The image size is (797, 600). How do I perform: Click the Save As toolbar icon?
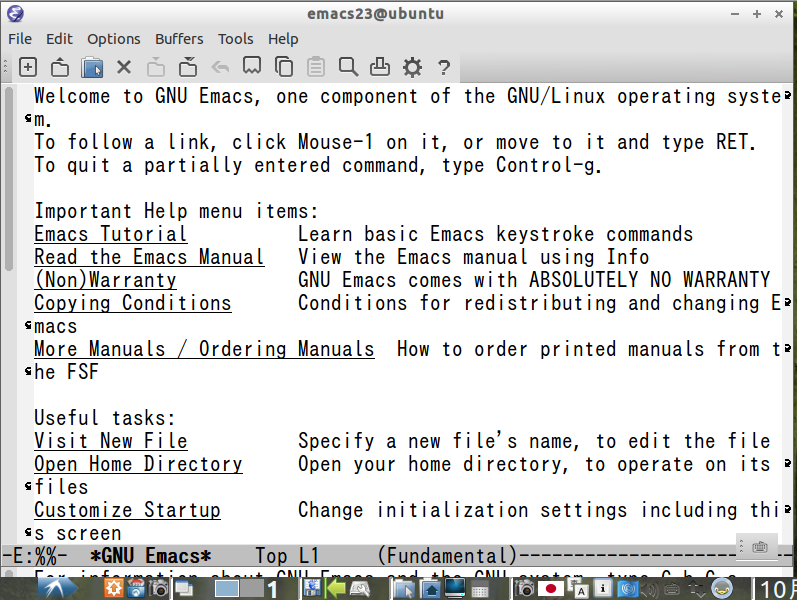click(188, 67)
